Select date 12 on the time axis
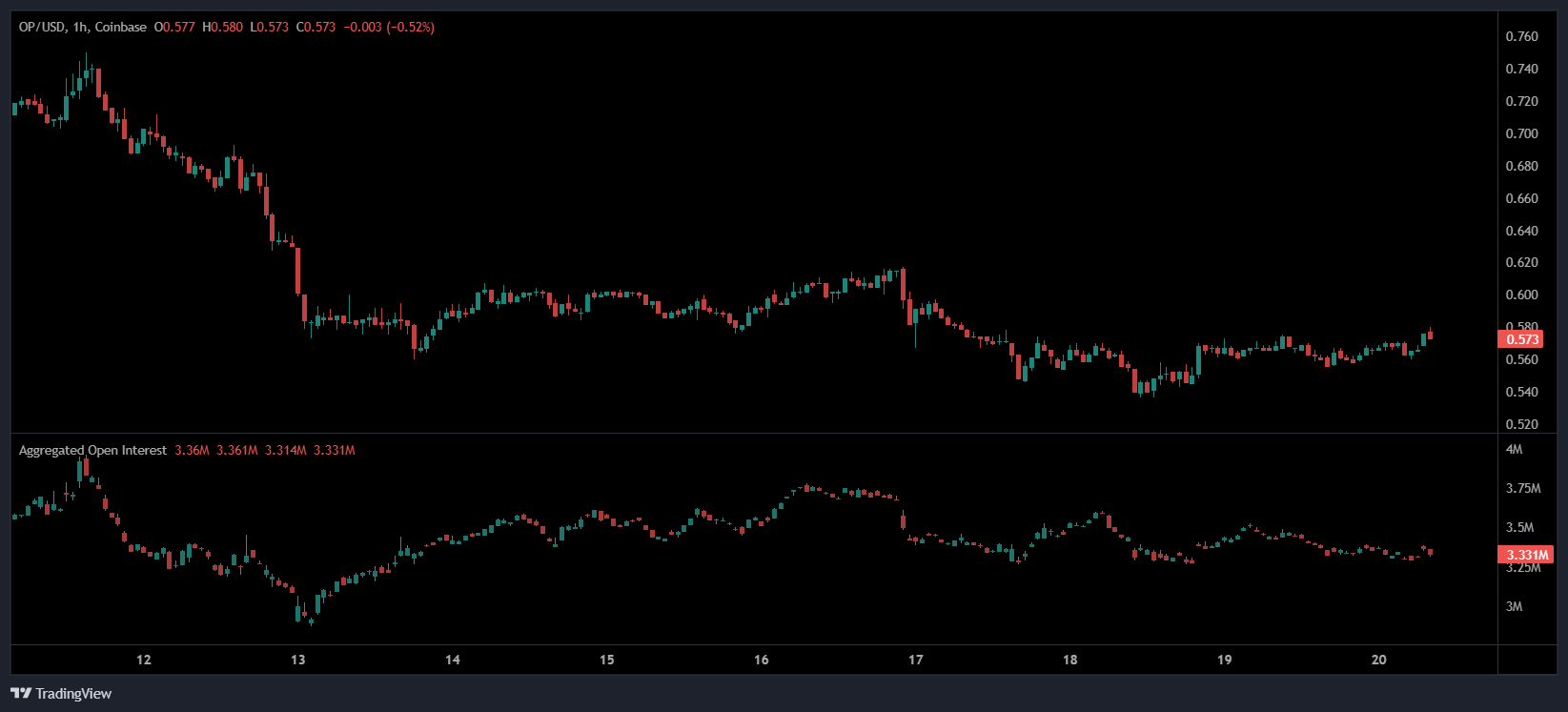Screen dimensions: 1568x712 coord(144,660)
